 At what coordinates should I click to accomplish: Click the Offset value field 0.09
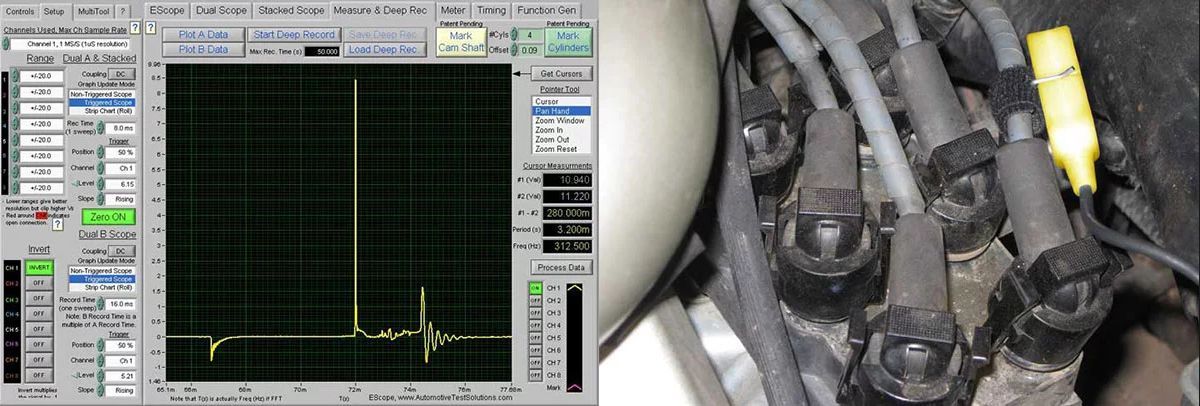click(530, 49)
